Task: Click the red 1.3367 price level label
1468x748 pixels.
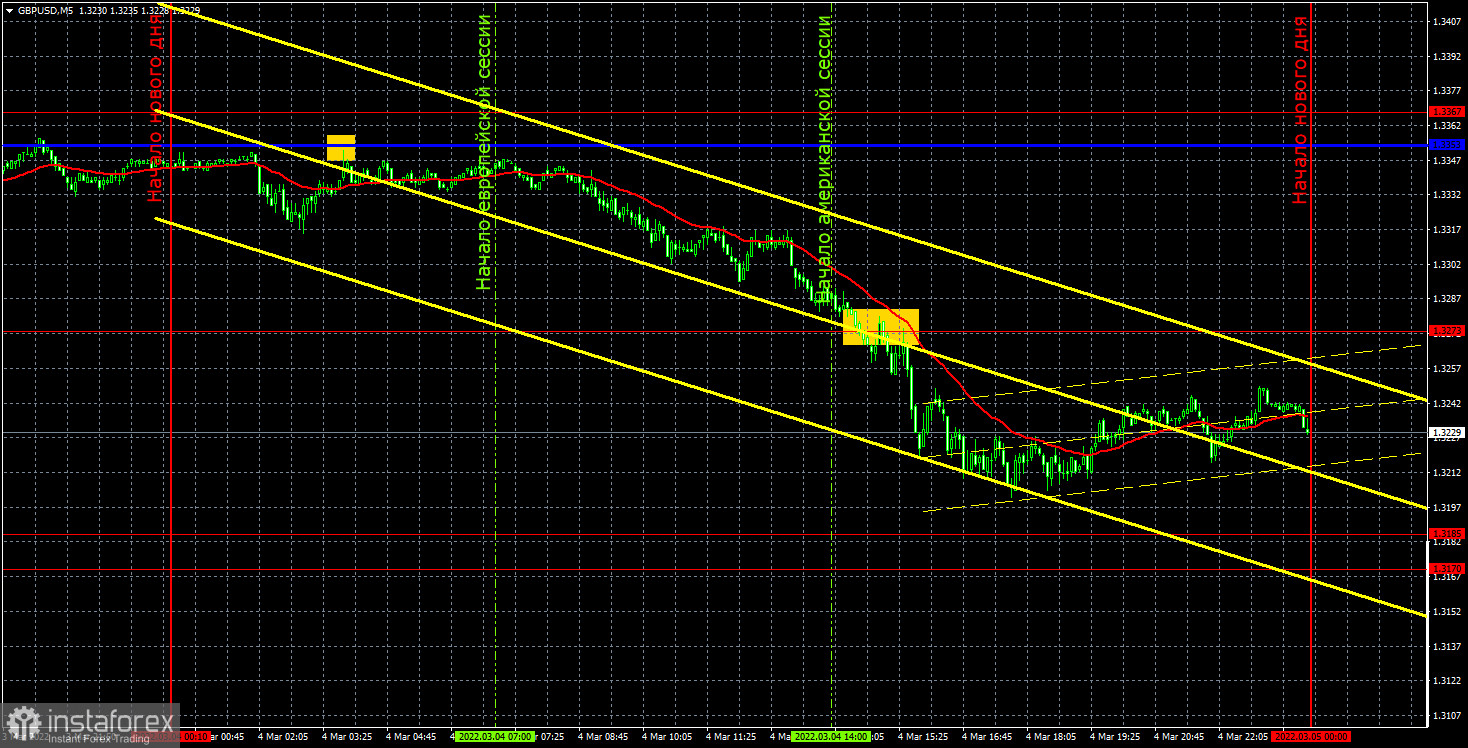Action: (1447, 112)
